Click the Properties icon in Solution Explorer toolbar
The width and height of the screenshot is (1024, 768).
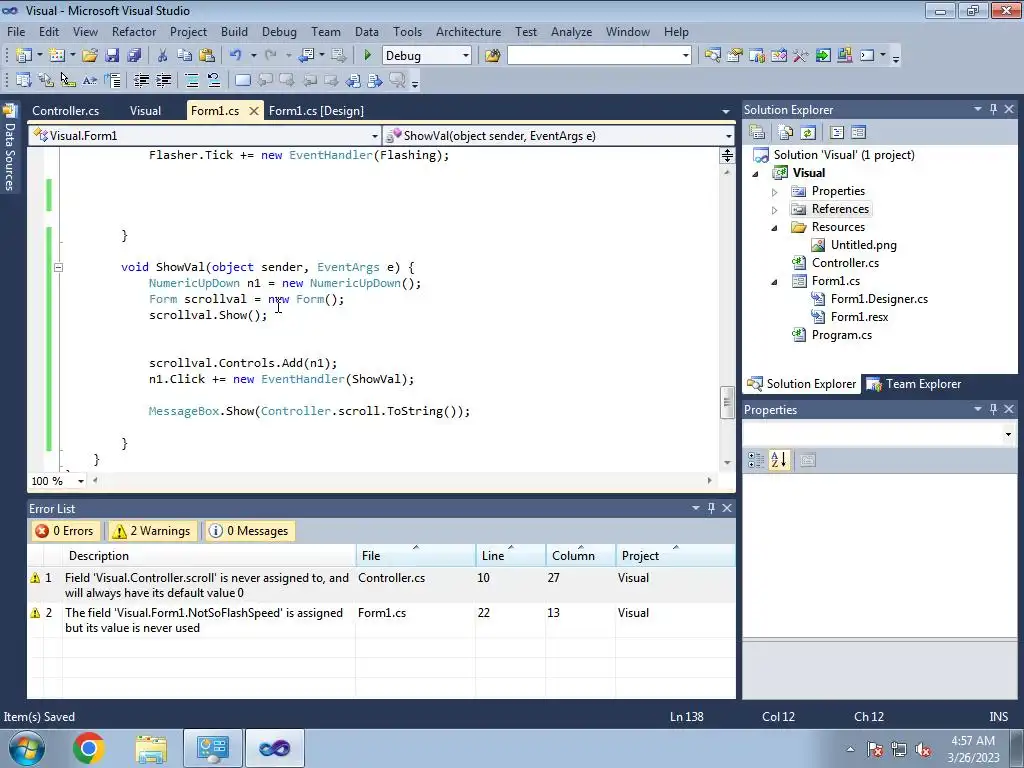click(757, 133)
